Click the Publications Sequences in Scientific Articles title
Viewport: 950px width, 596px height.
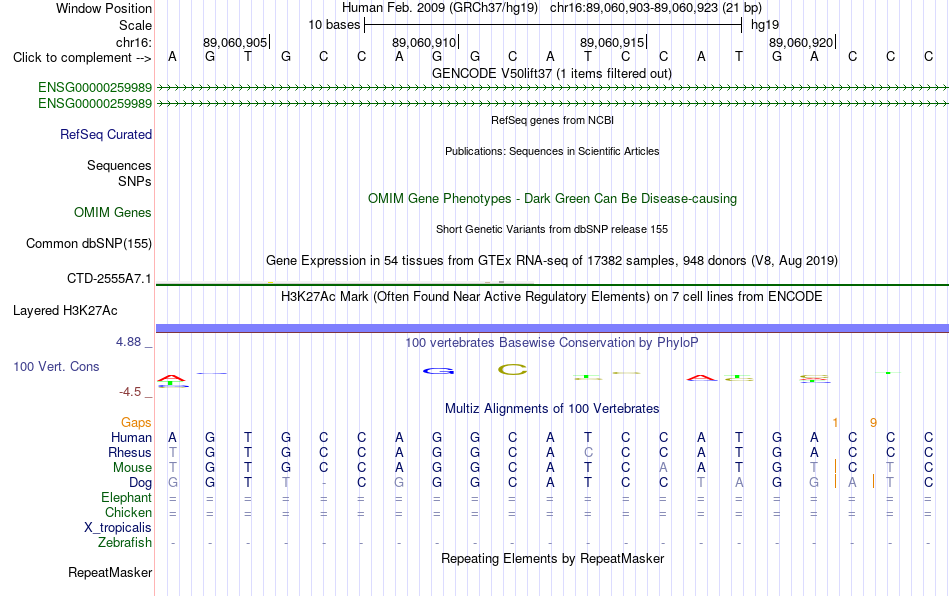552,151
